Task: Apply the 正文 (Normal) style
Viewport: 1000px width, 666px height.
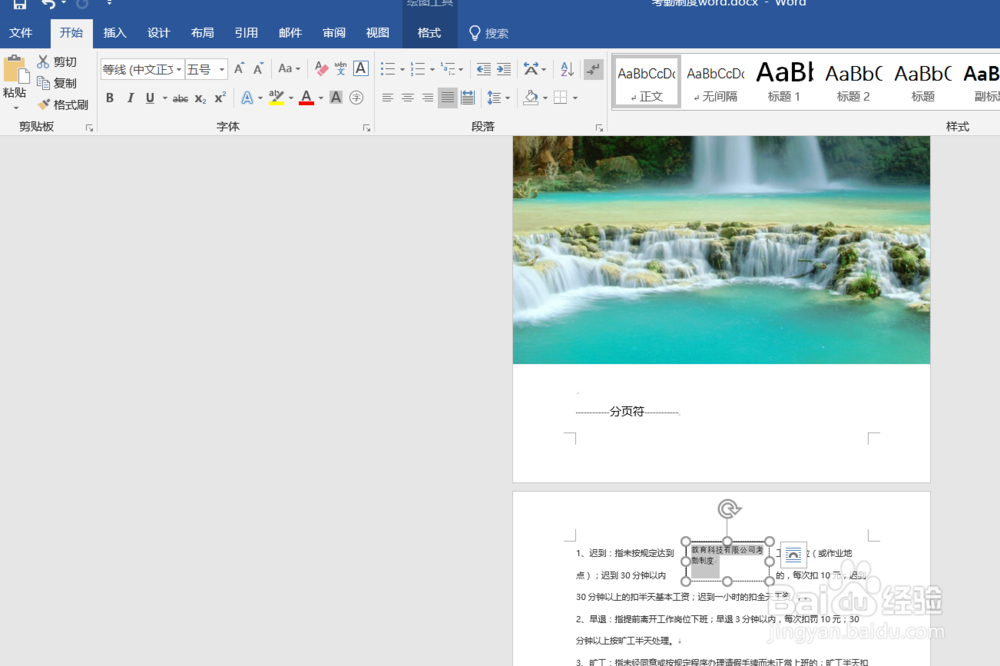Action: pos(647,82)
